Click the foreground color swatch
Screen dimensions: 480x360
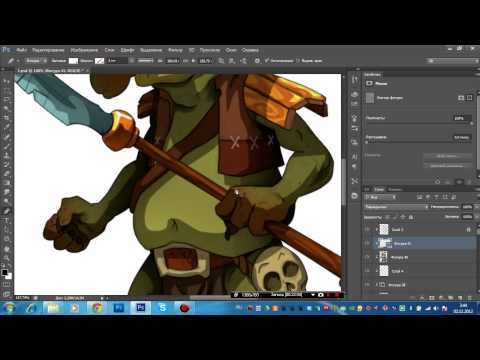click(x=4, y=272)
